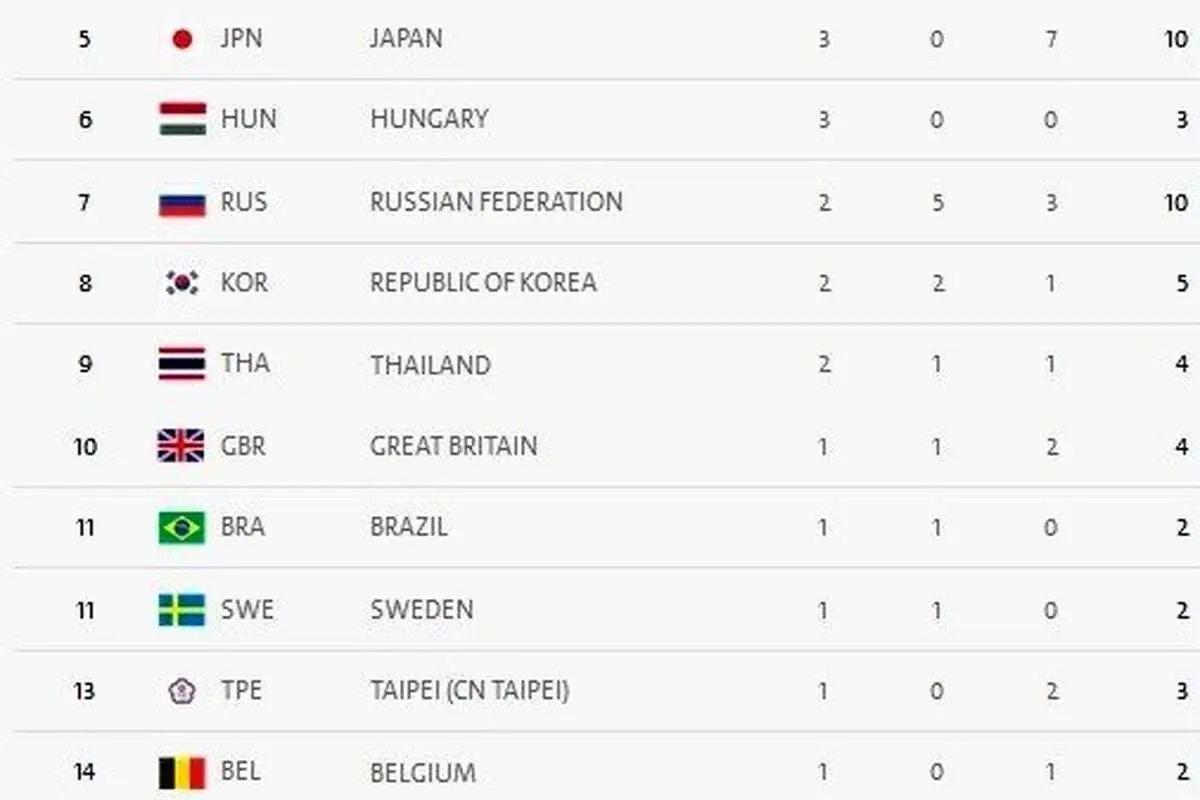Select the Sweden flag icon

(x=182, y=609)
